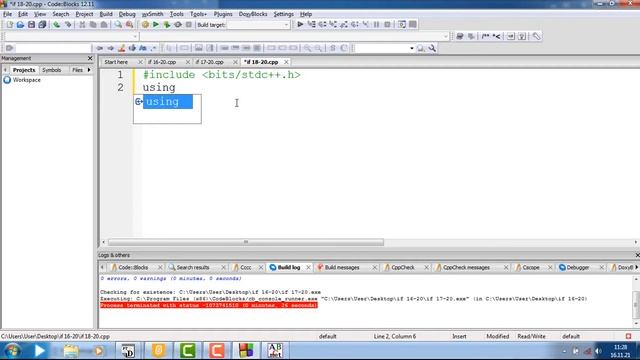Screen dimensions: 640x360
Task: Choose the 'using' autocomplete suggestion
Action: pos(168,102)
